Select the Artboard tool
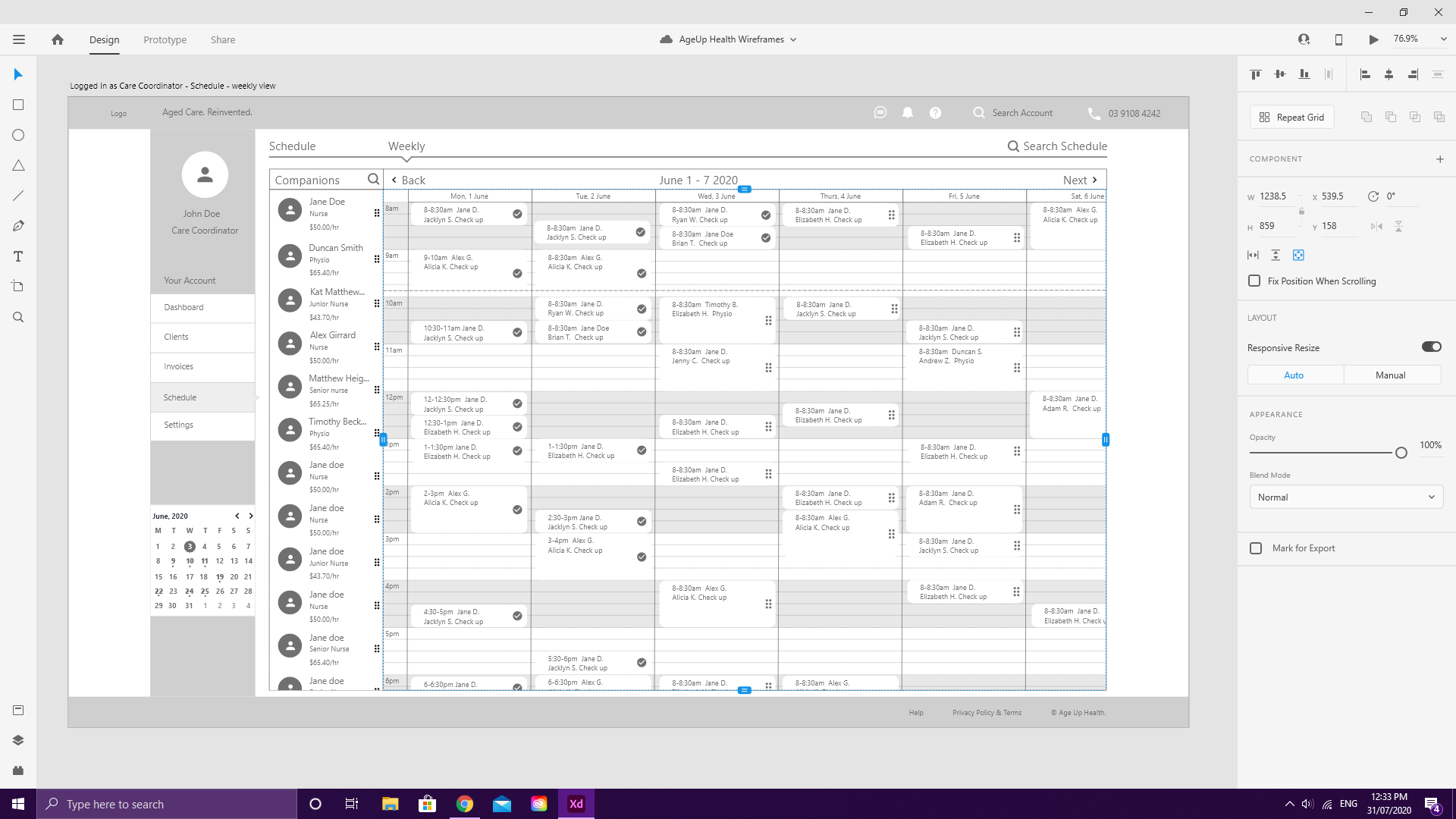Screen dimensions: 1456x819 18,287
